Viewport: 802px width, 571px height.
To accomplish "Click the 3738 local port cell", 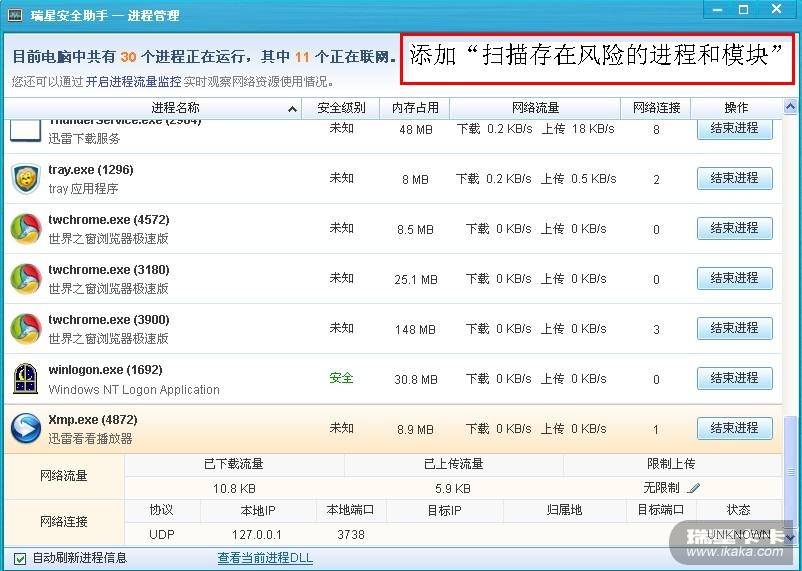I will point(351,535).
